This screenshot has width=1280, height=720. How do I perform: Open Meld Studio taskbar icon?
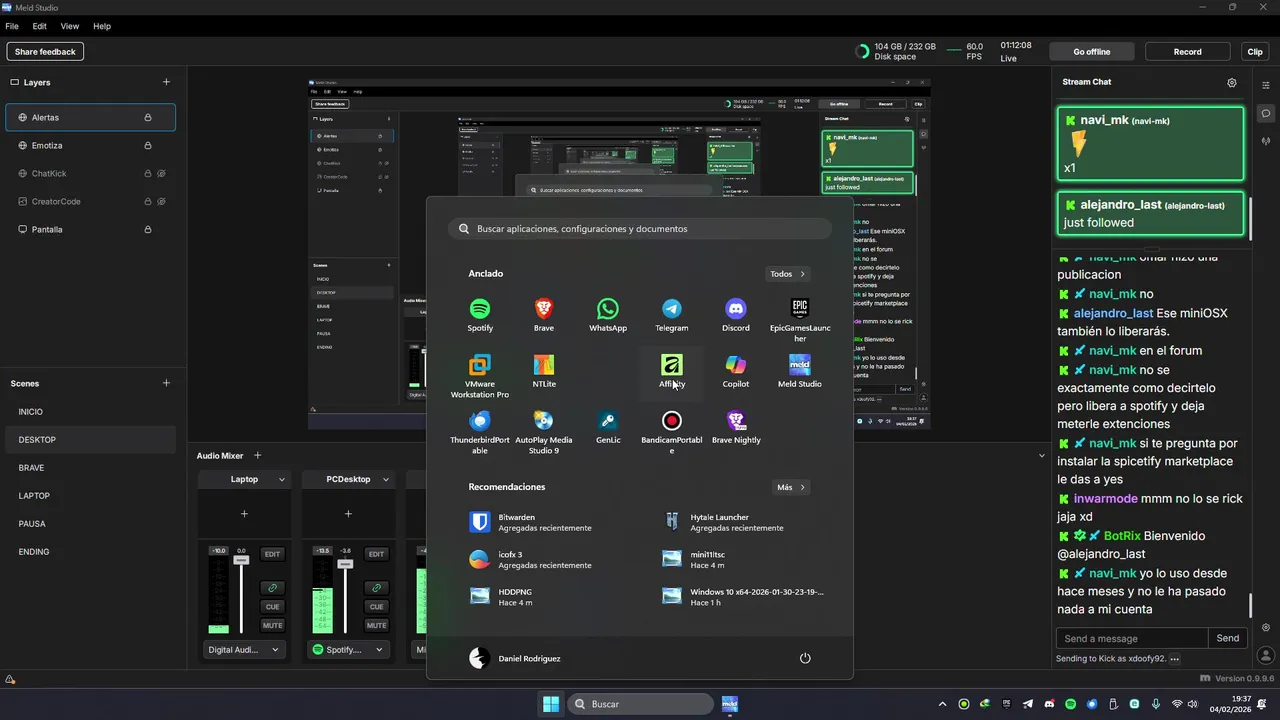click(x=730, y=704)
